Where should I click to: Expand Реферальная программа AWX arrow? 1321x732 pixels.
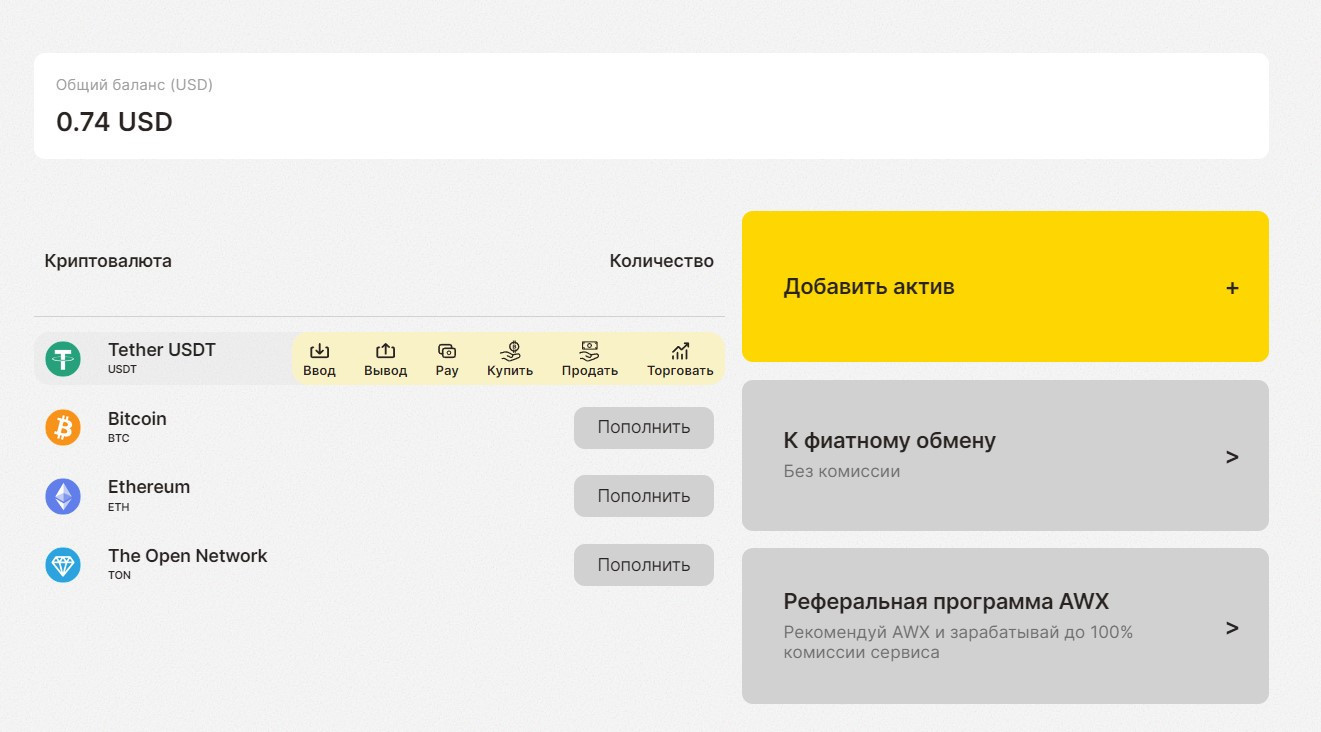(x=1232, y=628)
